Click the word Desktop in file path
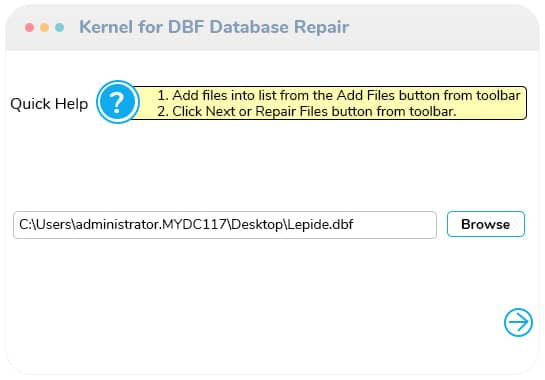 pos(257,225)
